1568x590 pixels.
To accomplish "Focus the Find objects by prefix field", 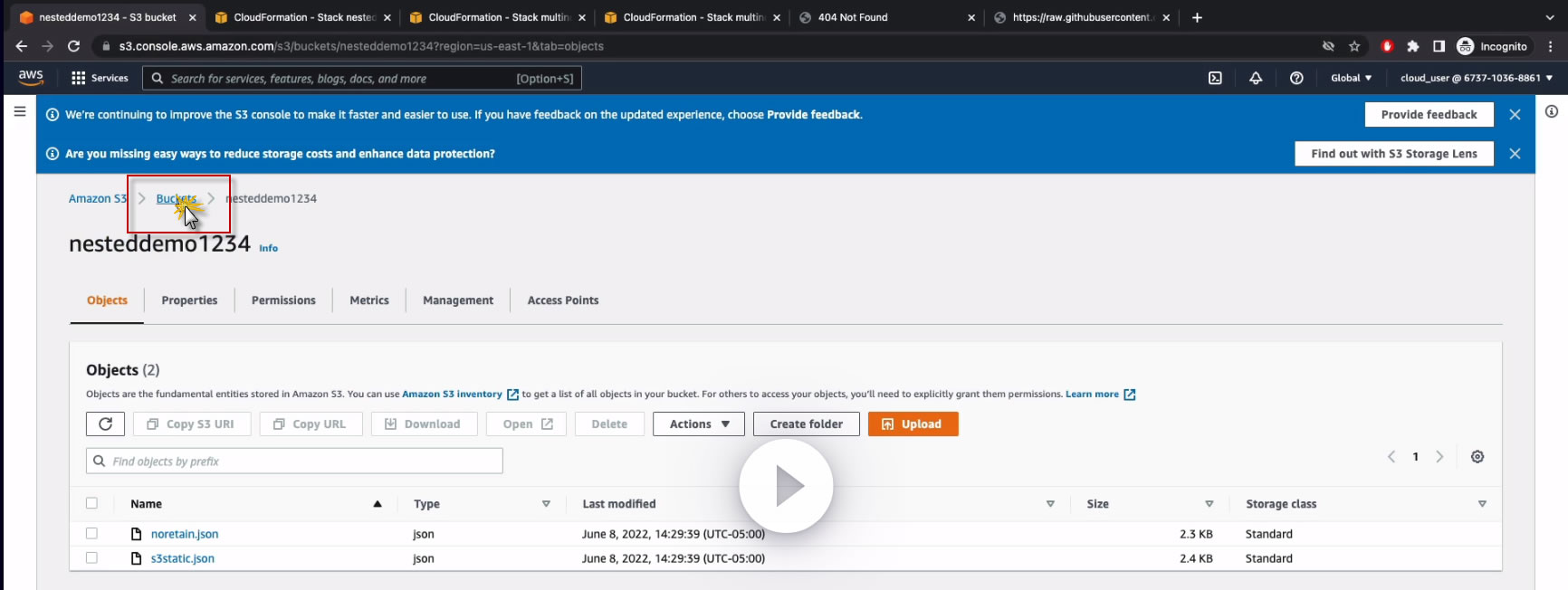I will point(294,461).
